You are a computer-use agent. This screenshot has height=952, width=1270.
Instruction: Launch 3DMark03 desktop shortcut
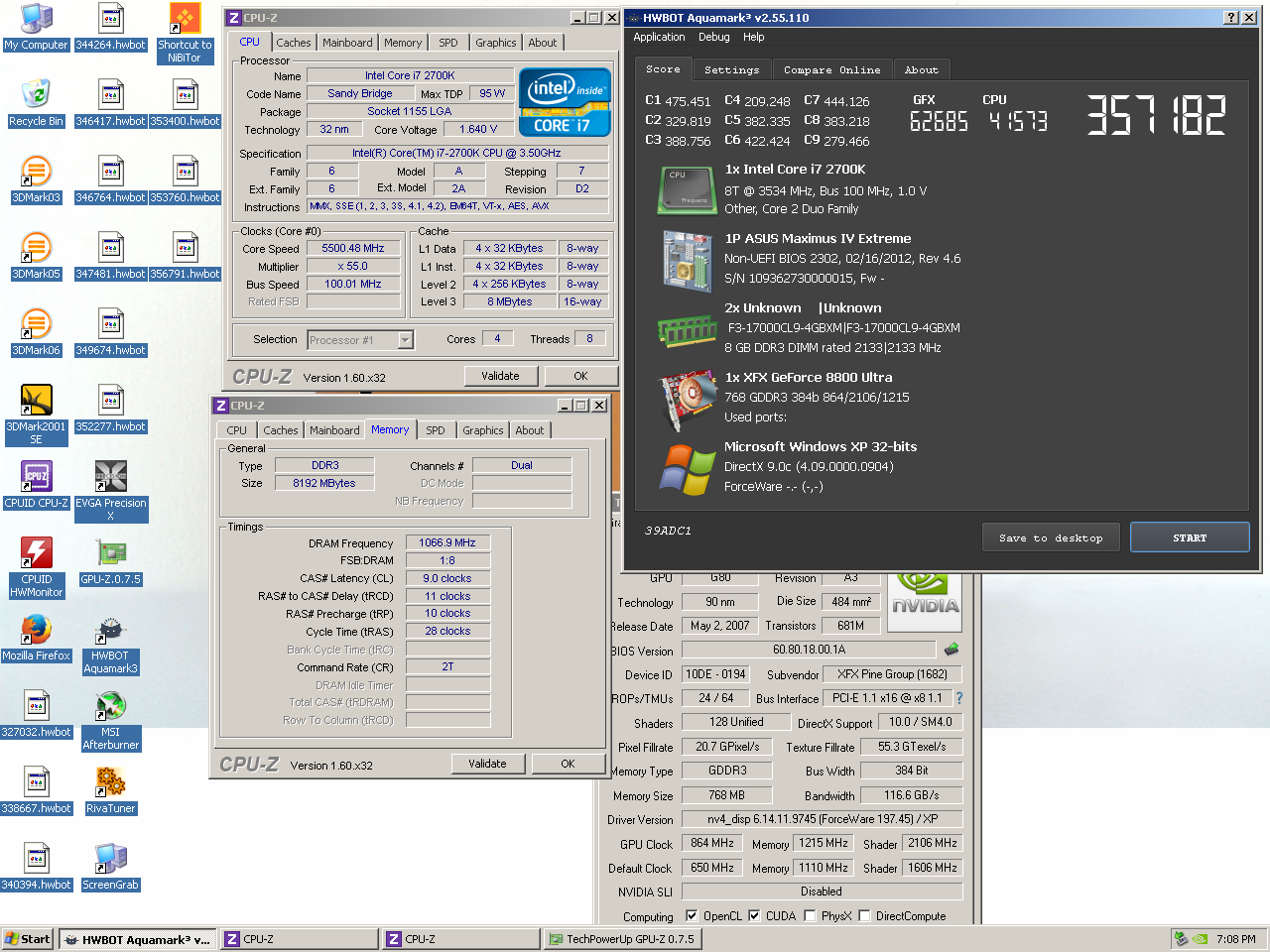(x=36, y=179)
